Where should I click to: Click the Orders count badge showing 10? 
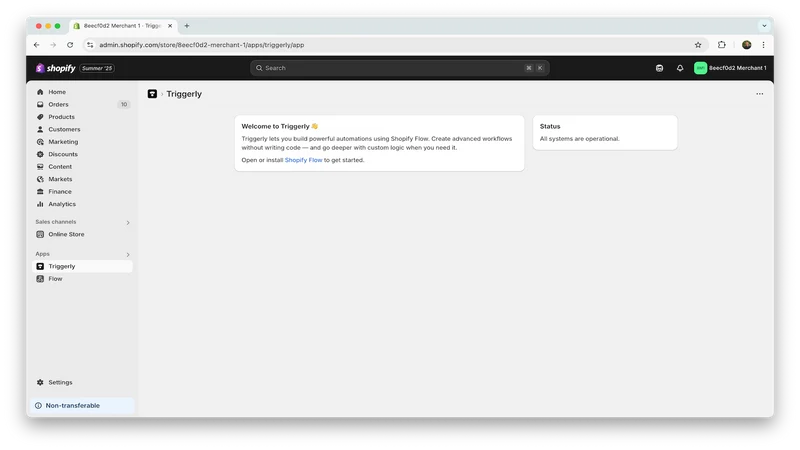point(124,104)
